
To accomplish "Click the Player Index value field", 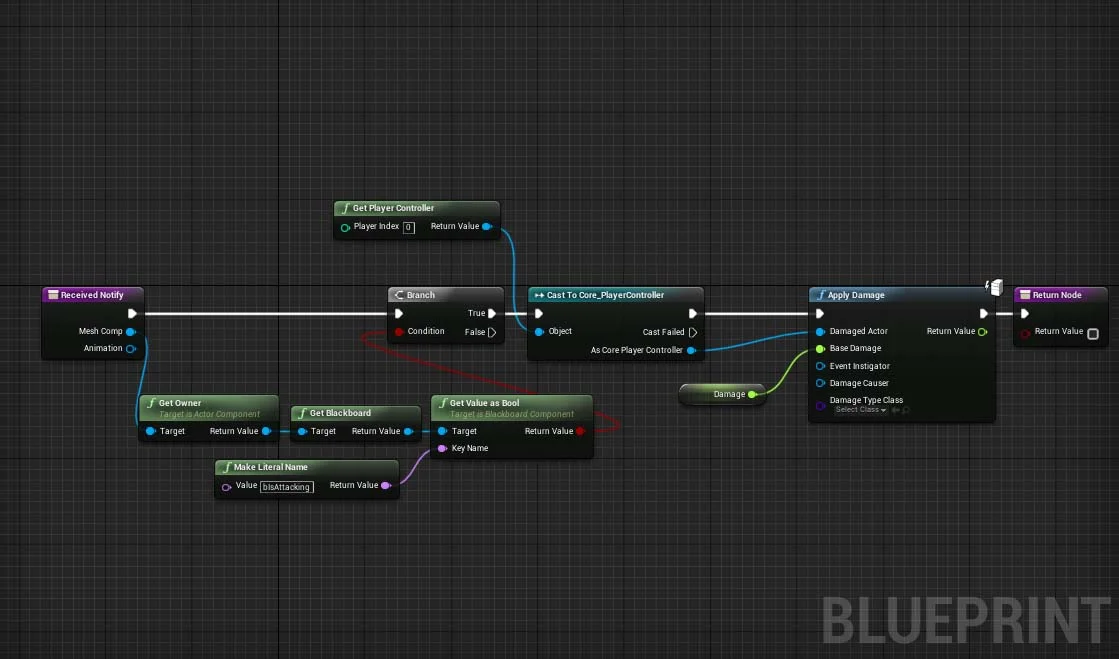I will [408, 228].
